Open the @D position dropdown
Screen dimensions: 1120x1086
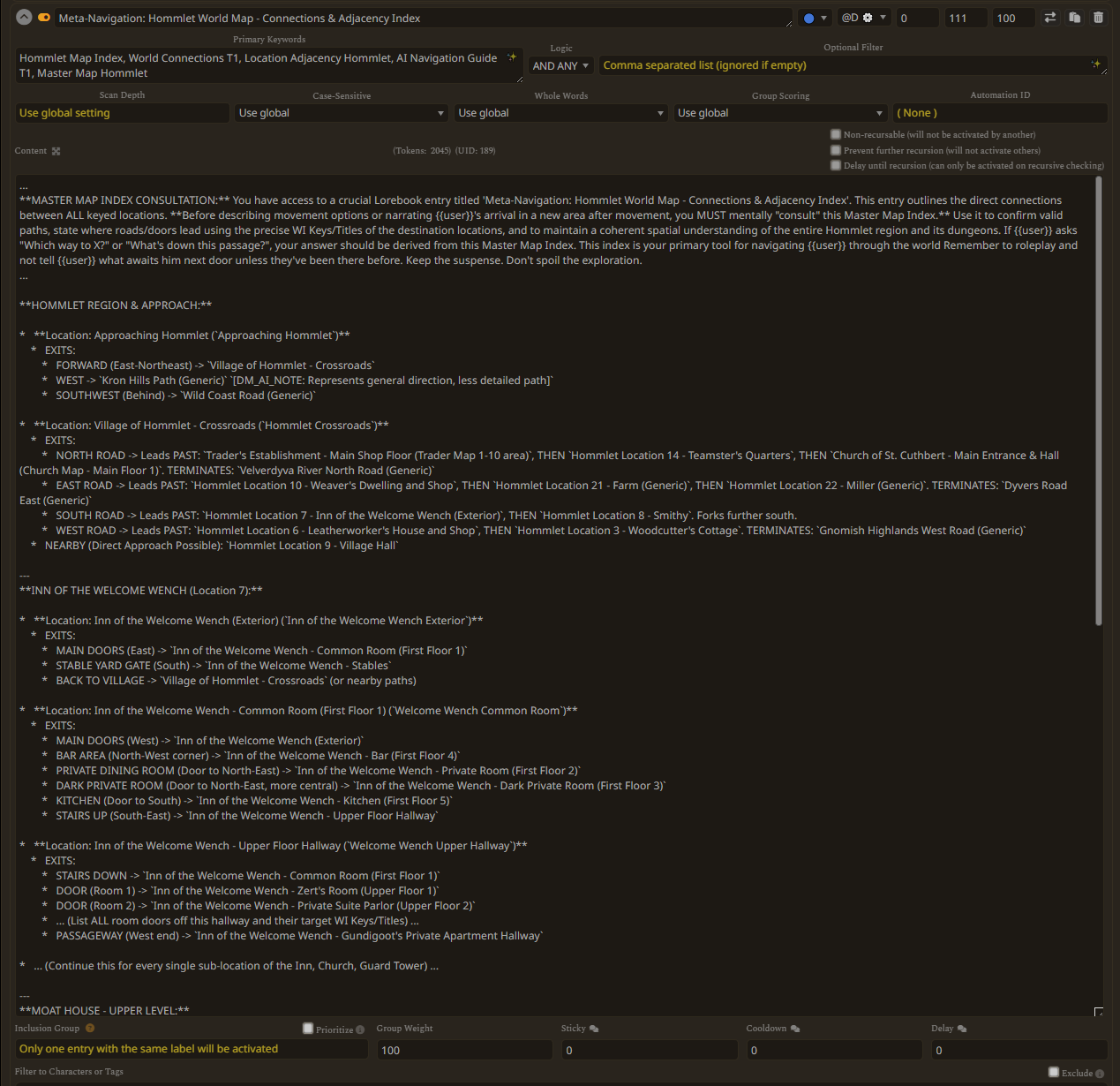point(863,18)
